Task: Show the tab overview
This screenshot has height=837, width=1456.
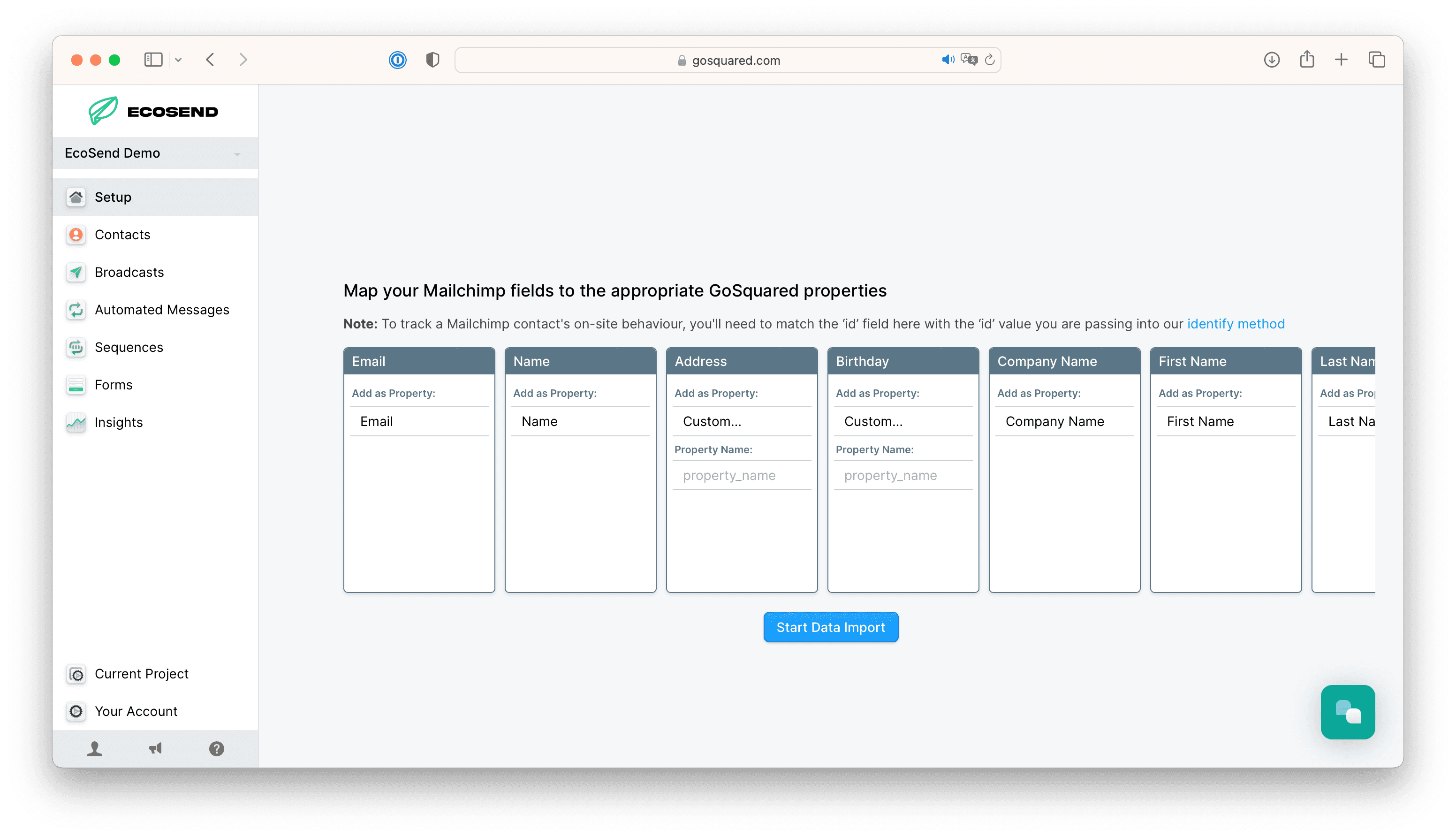Action: pyautogui.click(x=1377, y=59)
